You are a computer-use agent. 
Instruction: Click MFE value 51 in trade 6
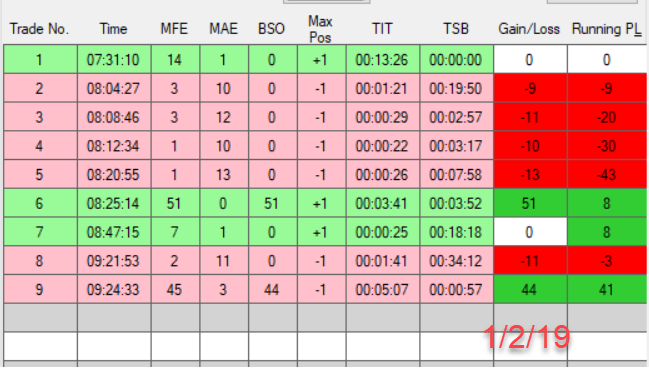(175, 203)
